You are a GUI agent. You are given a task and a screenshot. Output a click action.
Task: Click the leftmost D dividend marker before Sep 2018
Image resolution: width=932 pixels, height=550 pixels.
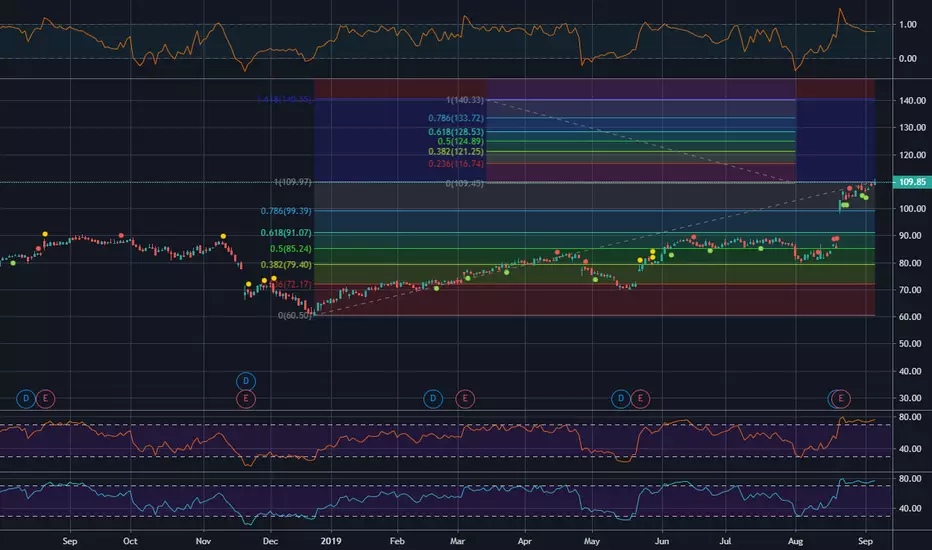coord(26,399)
